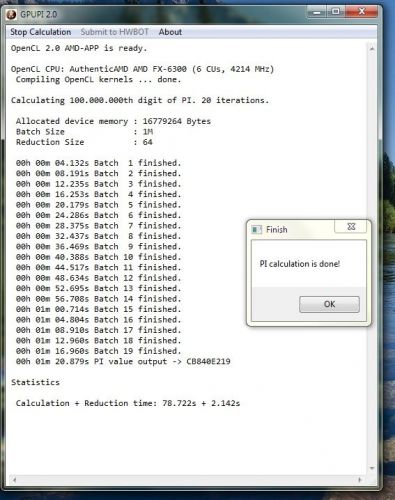Click the 'Batch 5 finished.' log line

tap(98, 205)
